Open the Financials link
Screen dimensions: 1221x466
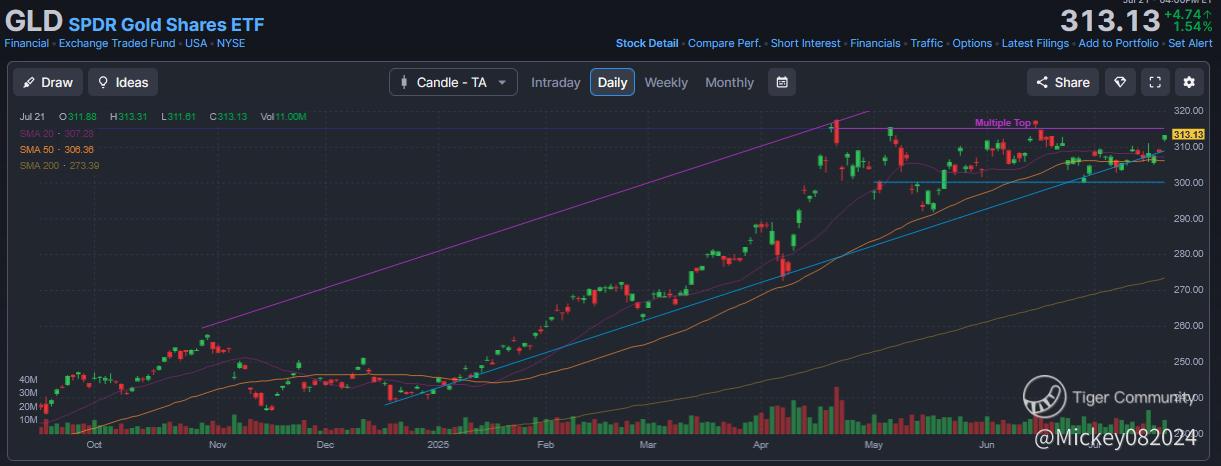(x=875, y=43)
